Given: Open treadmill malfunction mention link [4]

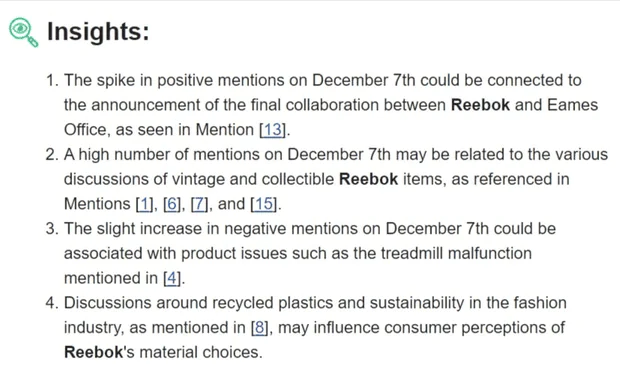Looking at the screenshot, I should pyautogui.click(x=172, y=278).
